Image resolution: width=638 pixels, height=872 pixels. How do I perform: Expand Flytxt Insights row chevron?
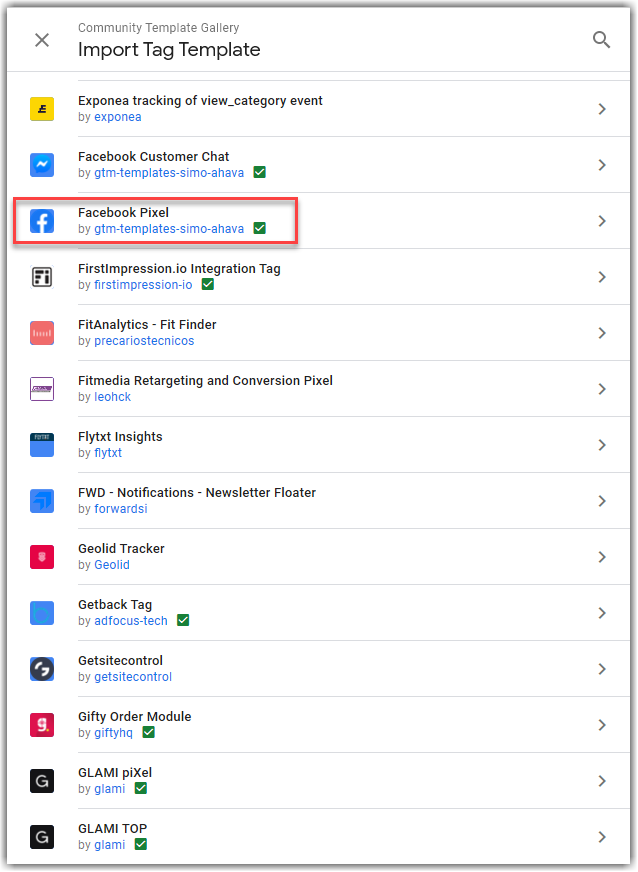(x=602, y=445)
